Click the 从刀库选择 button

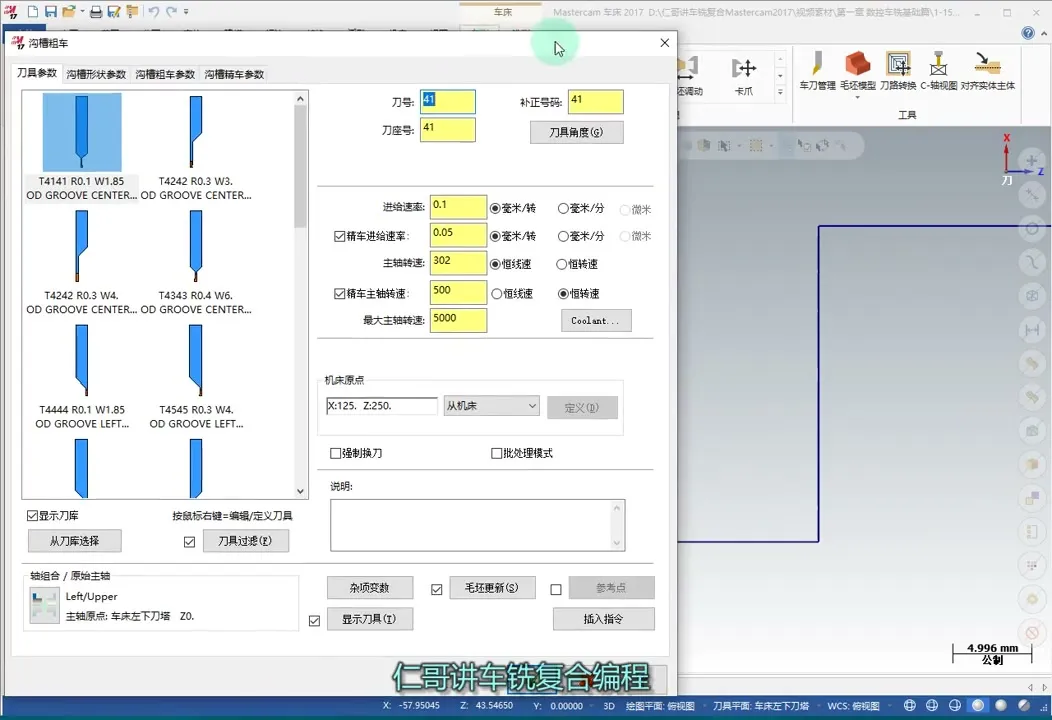coord(73,540)
